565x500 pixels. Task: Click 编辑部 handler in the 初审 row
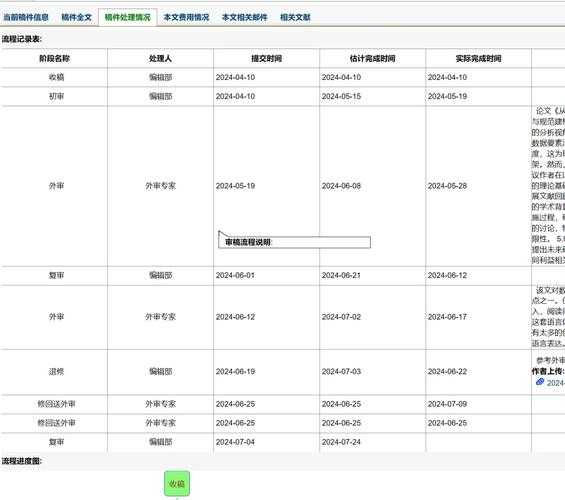click(x=160, y=96)
